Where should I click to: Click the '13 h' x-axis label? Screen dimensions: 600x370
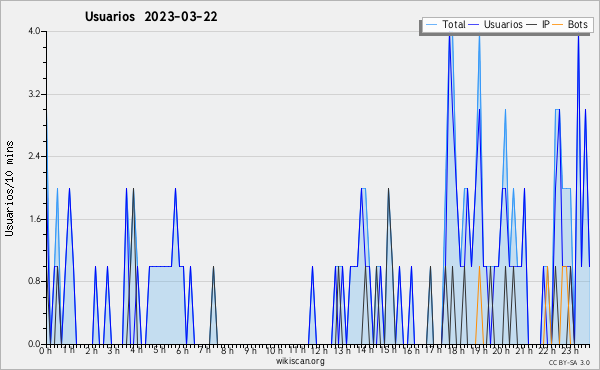pos(342,351)
